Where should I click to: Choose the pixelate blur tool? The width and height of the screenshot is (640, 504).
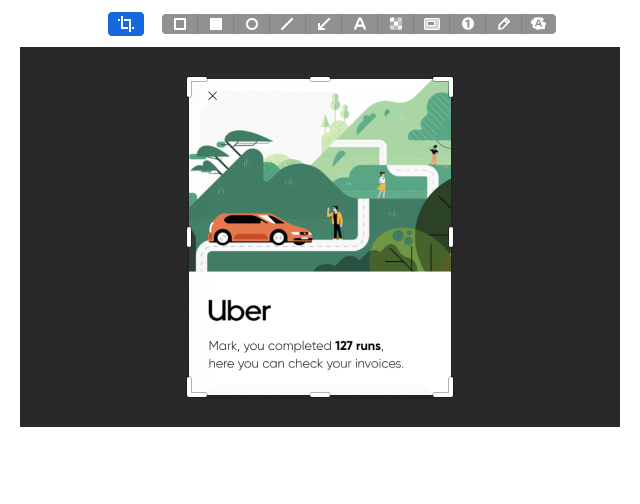[396, 24]
